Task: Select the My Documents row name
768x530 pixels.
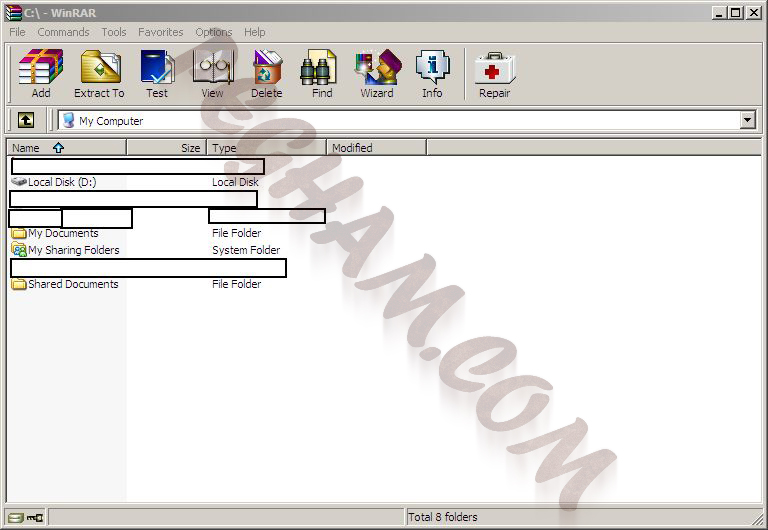Action: [x=63, y=233]
